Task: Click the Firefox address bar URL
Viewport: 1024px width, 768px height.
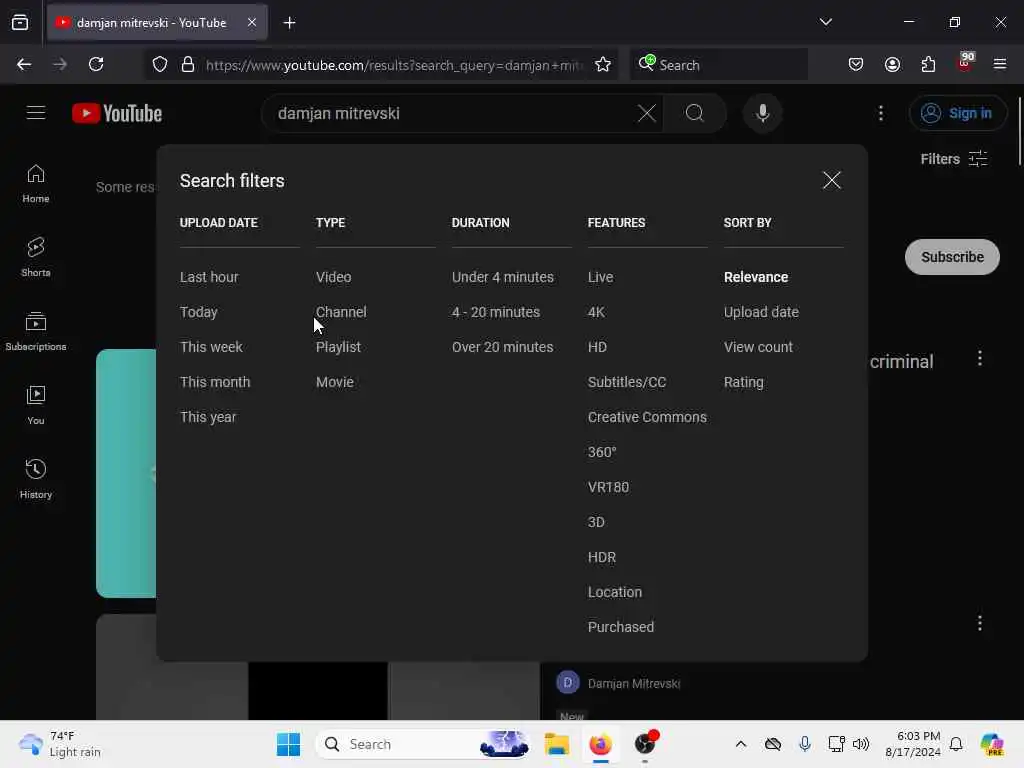Action: click(394, 65)
